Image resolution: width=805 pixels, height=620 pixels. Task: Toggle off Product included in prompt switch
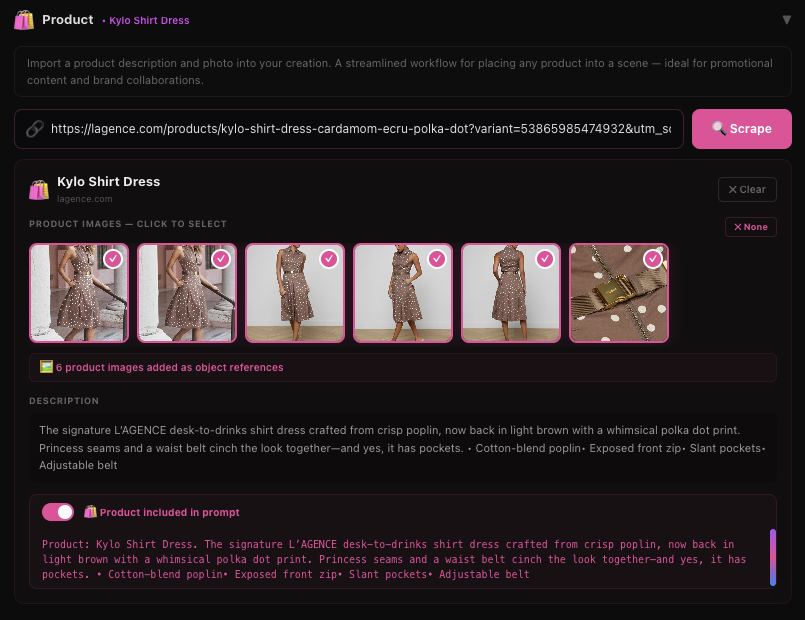pyautogui.click(x=58, y=512)
